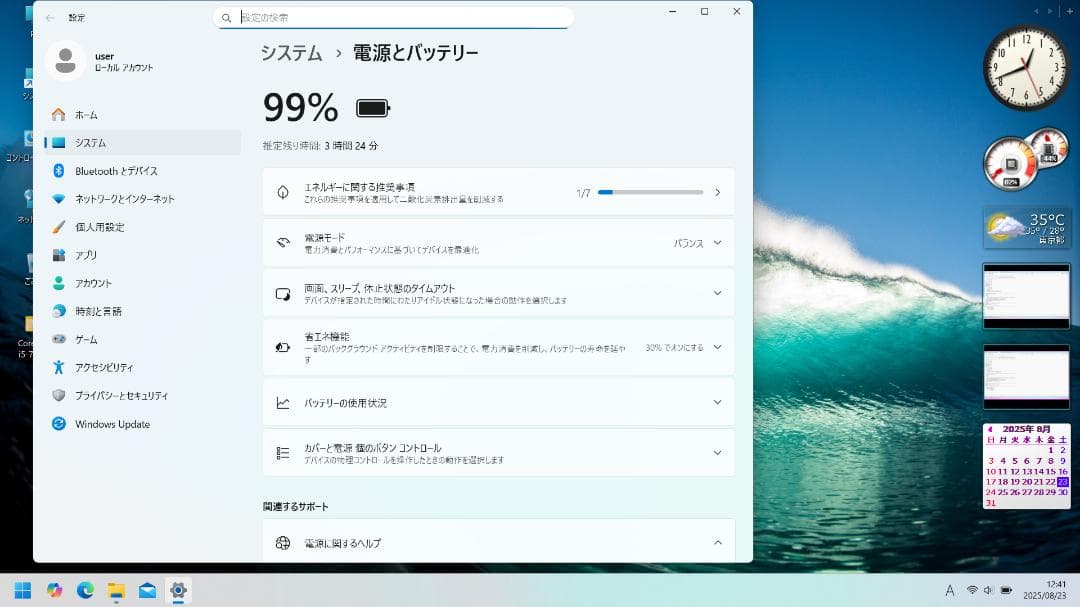1080x607 pixels.
Task: Click the user account avatar
Action: coord(65,60)
